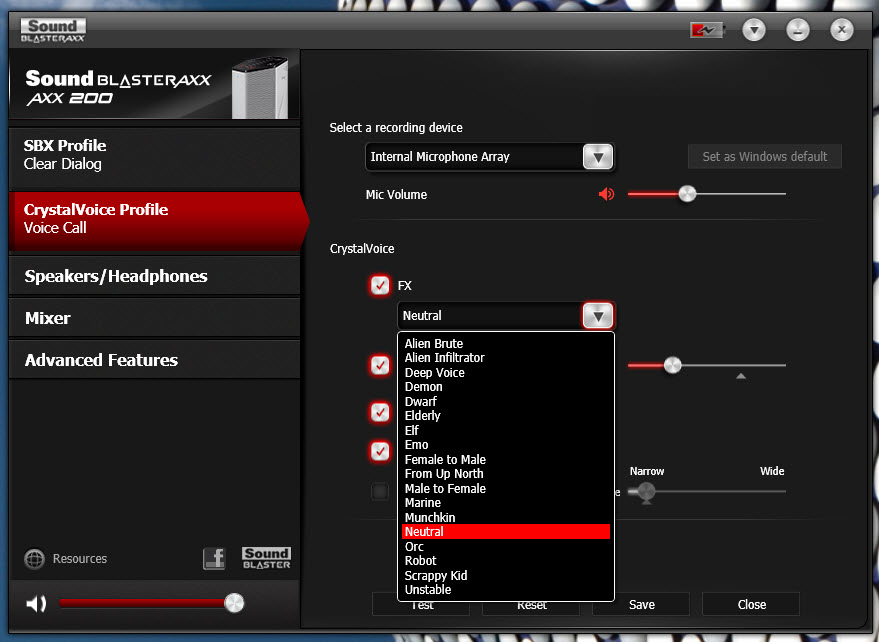Mute the master volume speaker icon
This screenshot has width=879, height=642.
coord(36,604)
